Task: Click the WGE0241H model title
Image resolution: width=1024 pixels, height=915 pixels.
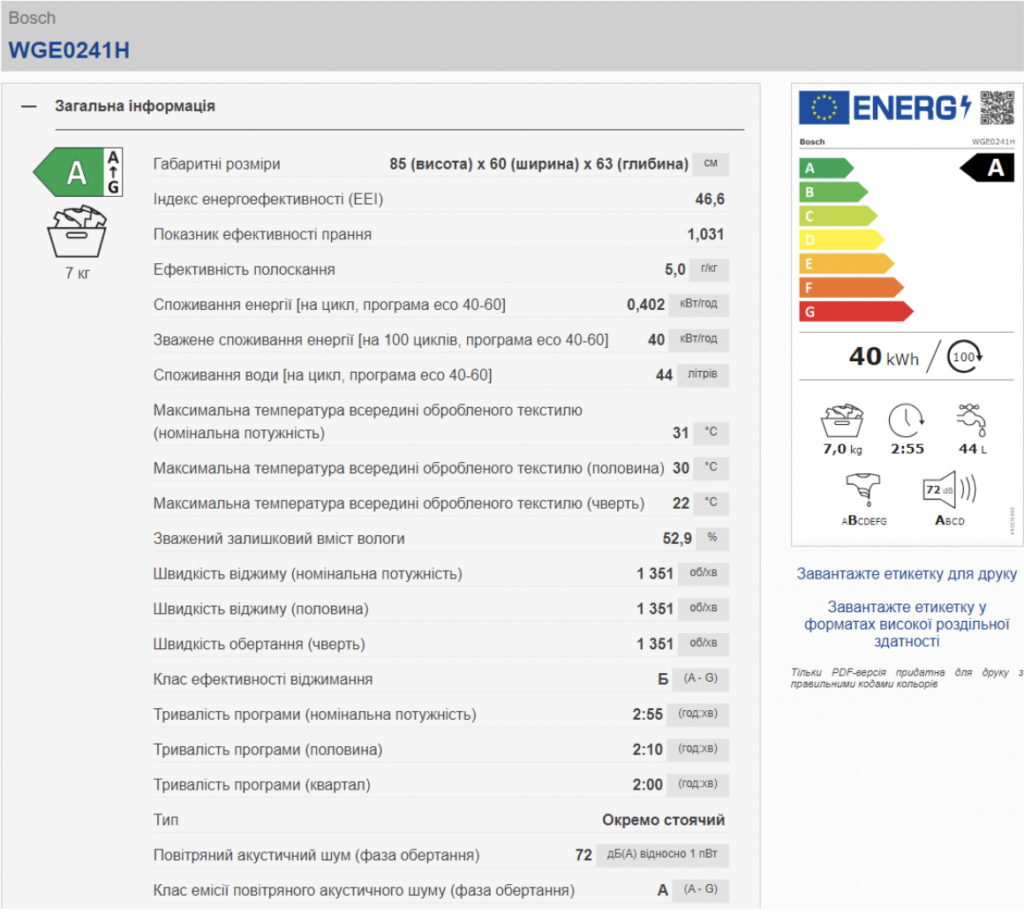Action: [x=69, y=50]
